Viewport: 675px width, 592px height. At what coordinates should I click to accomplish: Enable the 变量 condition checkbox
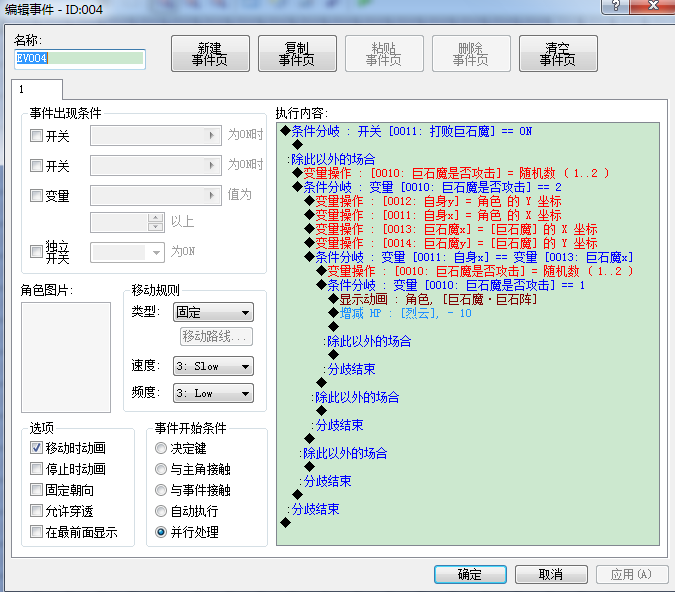point(36,195)
